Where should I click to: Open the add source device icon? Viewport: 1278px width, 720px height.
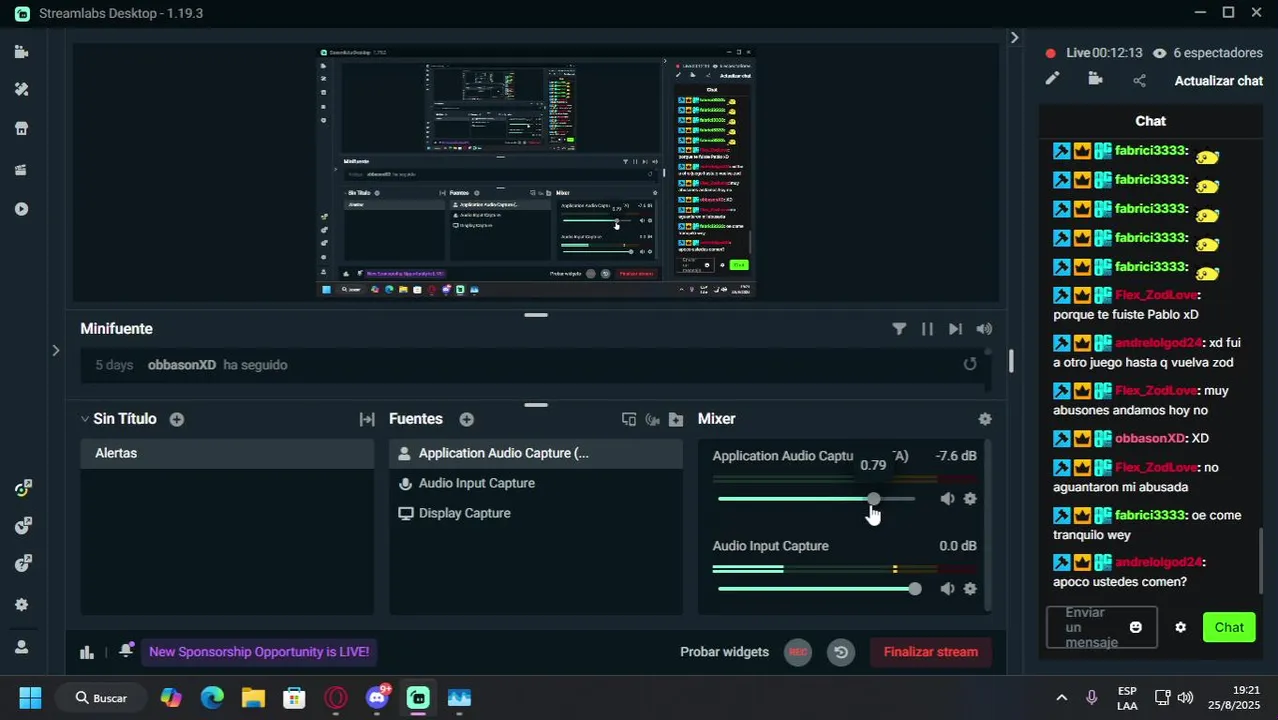click(x=629, y=419)
